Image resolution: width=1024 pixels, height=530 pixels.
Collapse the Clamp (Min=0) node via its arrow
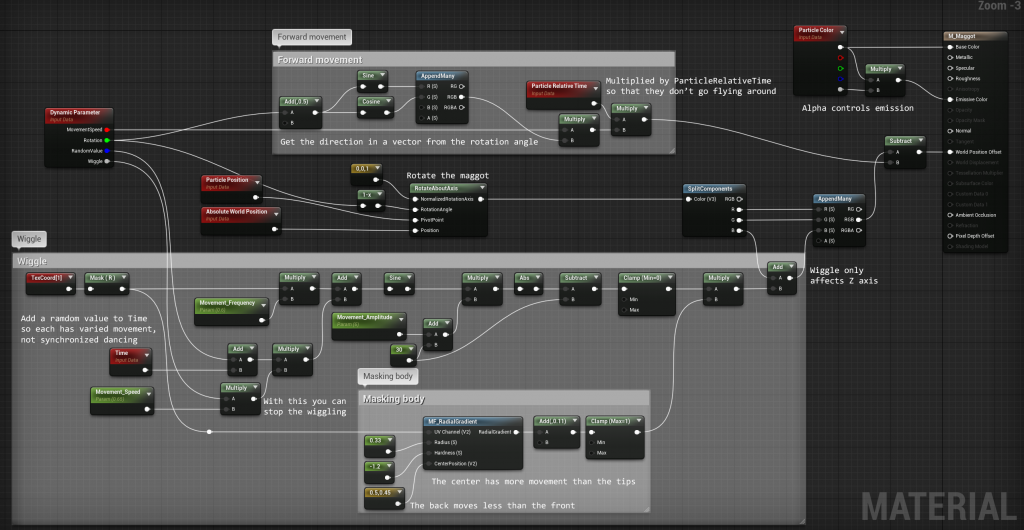click(669, 277)
